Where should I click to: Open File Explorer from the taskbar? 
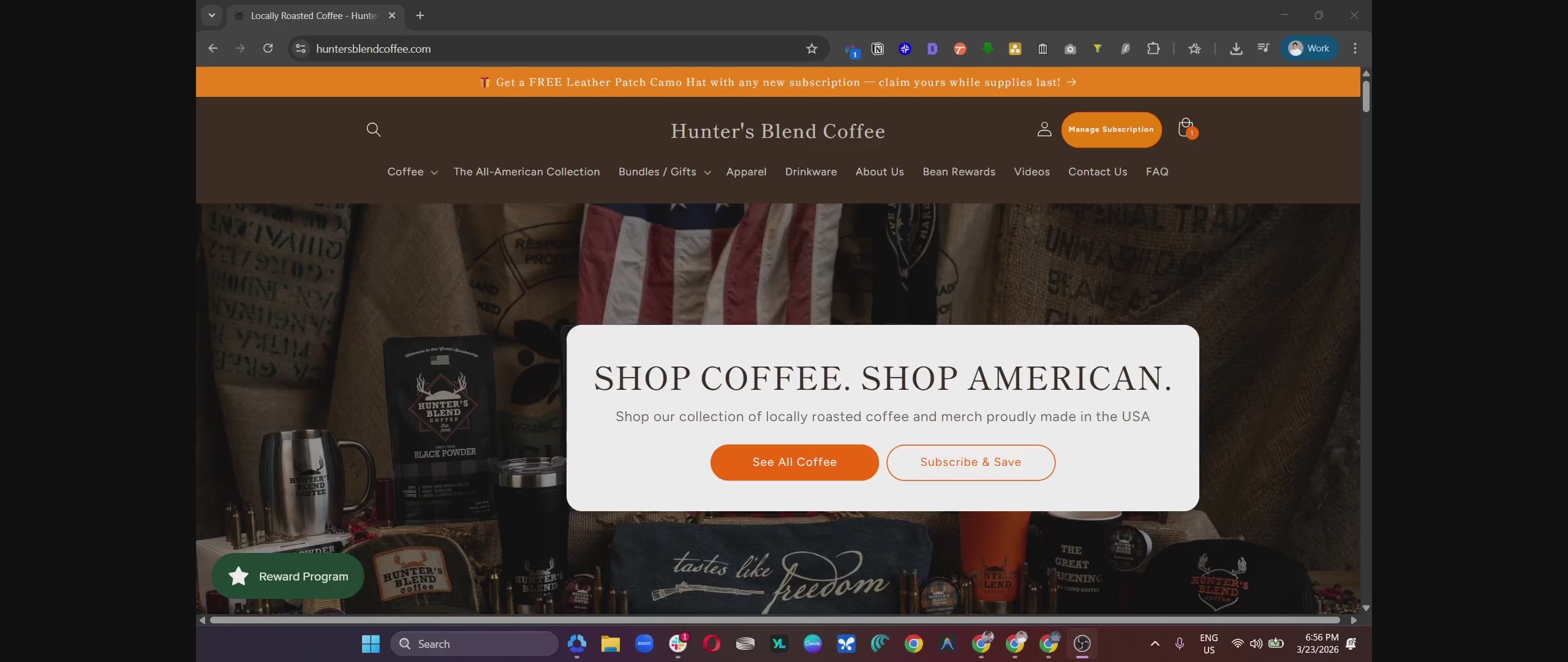[x=611, y=644]
